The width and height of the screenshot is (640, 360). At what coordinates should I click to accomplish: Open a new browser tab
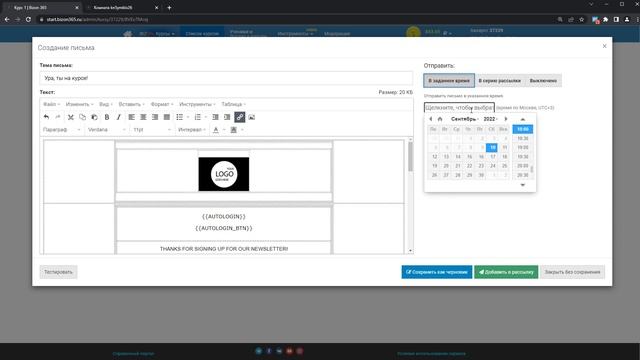pyautogui.click(x=169, y=7)
